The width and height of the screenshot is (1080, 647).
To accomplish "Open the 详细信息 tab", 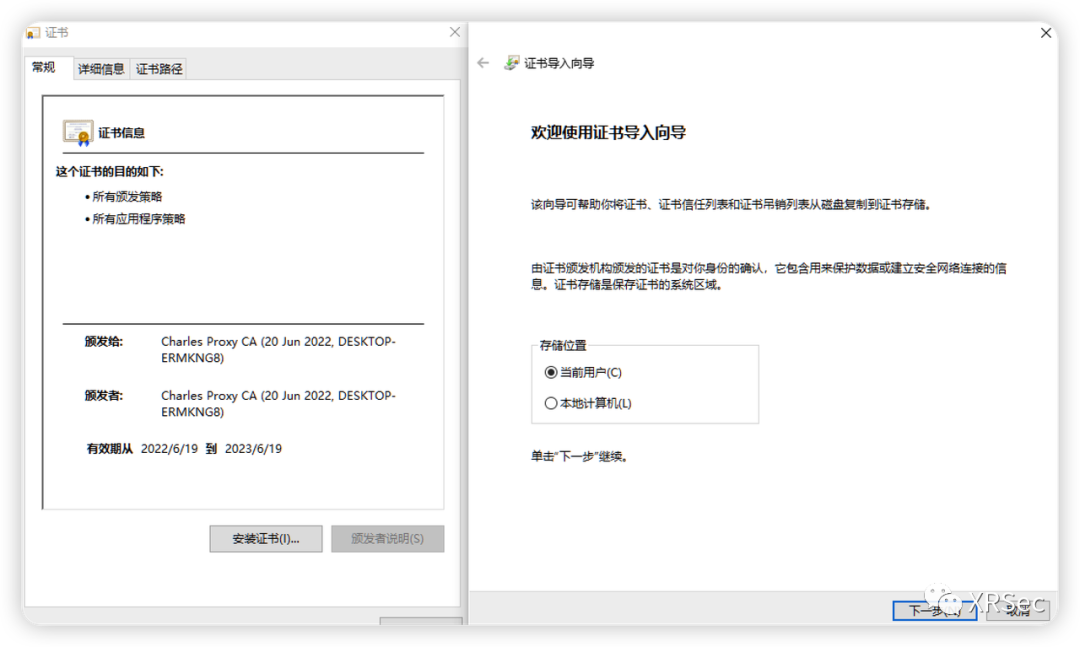I will tap(101, 69).
